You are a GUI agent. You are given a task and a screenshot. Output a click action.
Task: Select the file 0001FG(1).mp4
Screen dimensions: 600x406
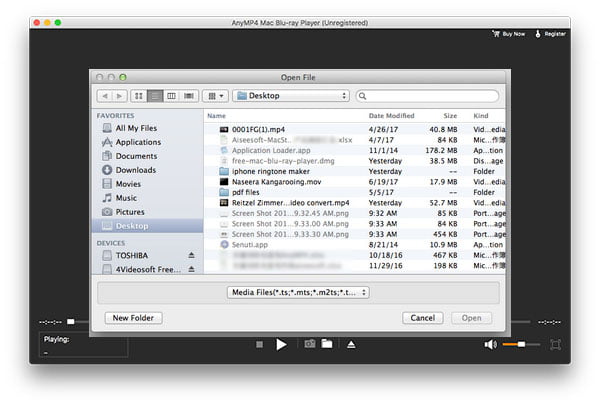[x=355, y=129]
